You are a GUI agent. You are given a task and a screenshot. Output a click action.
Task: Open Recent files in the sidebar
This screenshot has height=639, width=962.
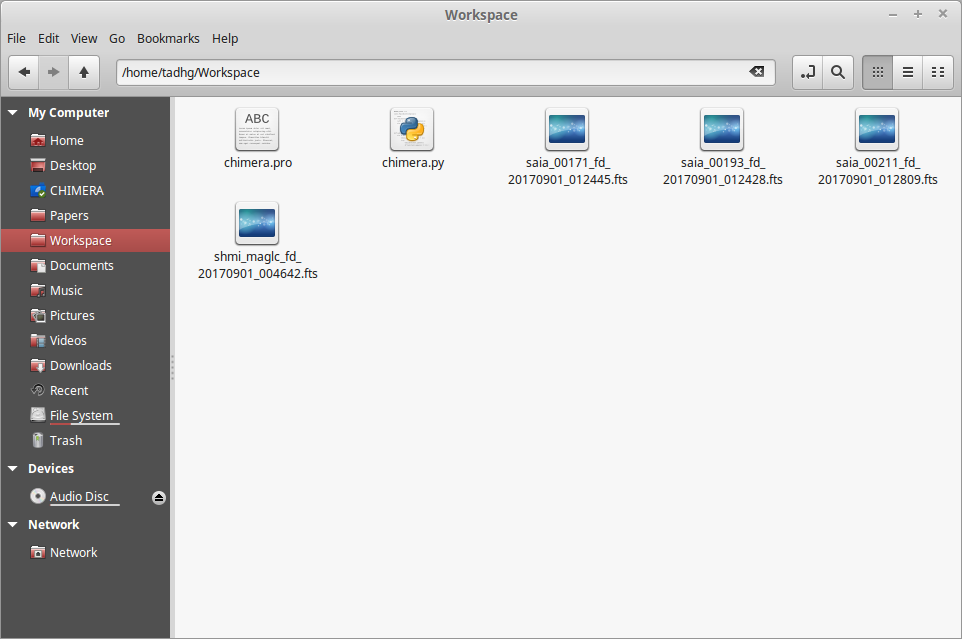click(x=86, y=391)
